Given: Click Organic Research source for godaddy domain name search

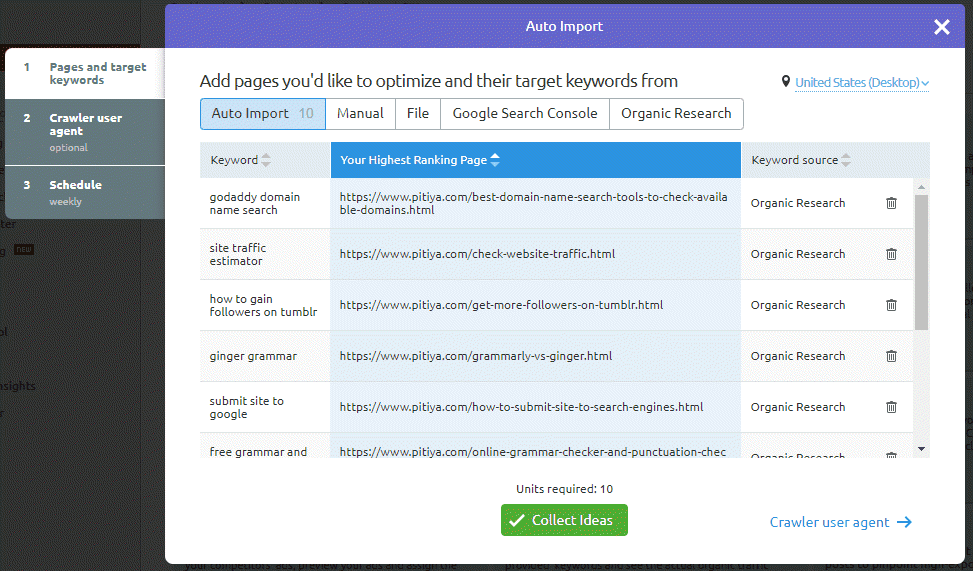Looking at the screenshot, I should [x=798, y=203].
